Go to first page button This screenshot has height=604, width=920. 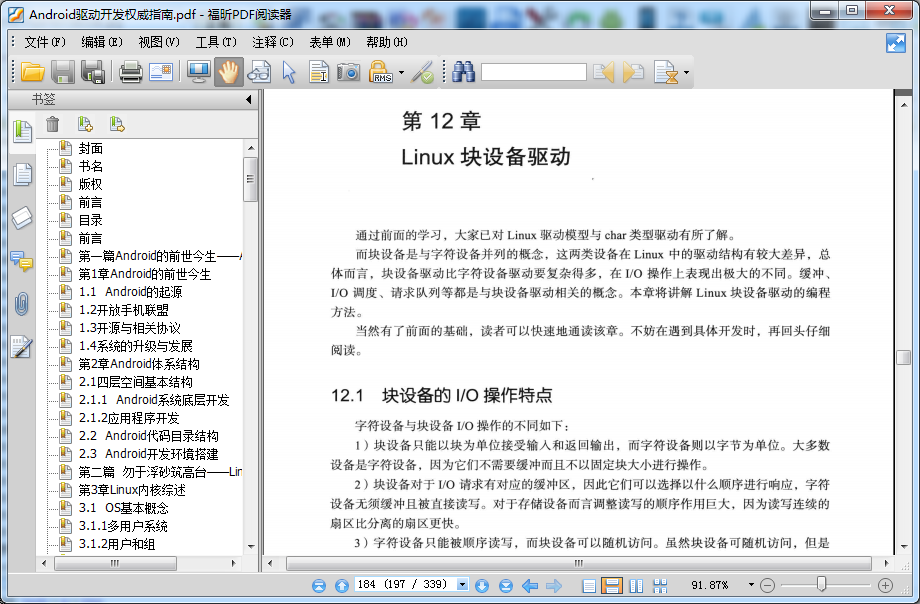tap(319, 585)
